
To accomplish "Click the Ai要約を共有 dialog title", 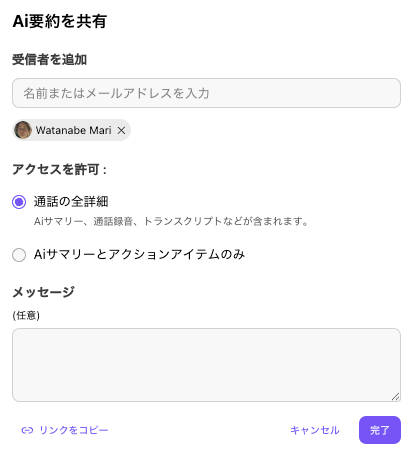I will click(x=60, y=21).
